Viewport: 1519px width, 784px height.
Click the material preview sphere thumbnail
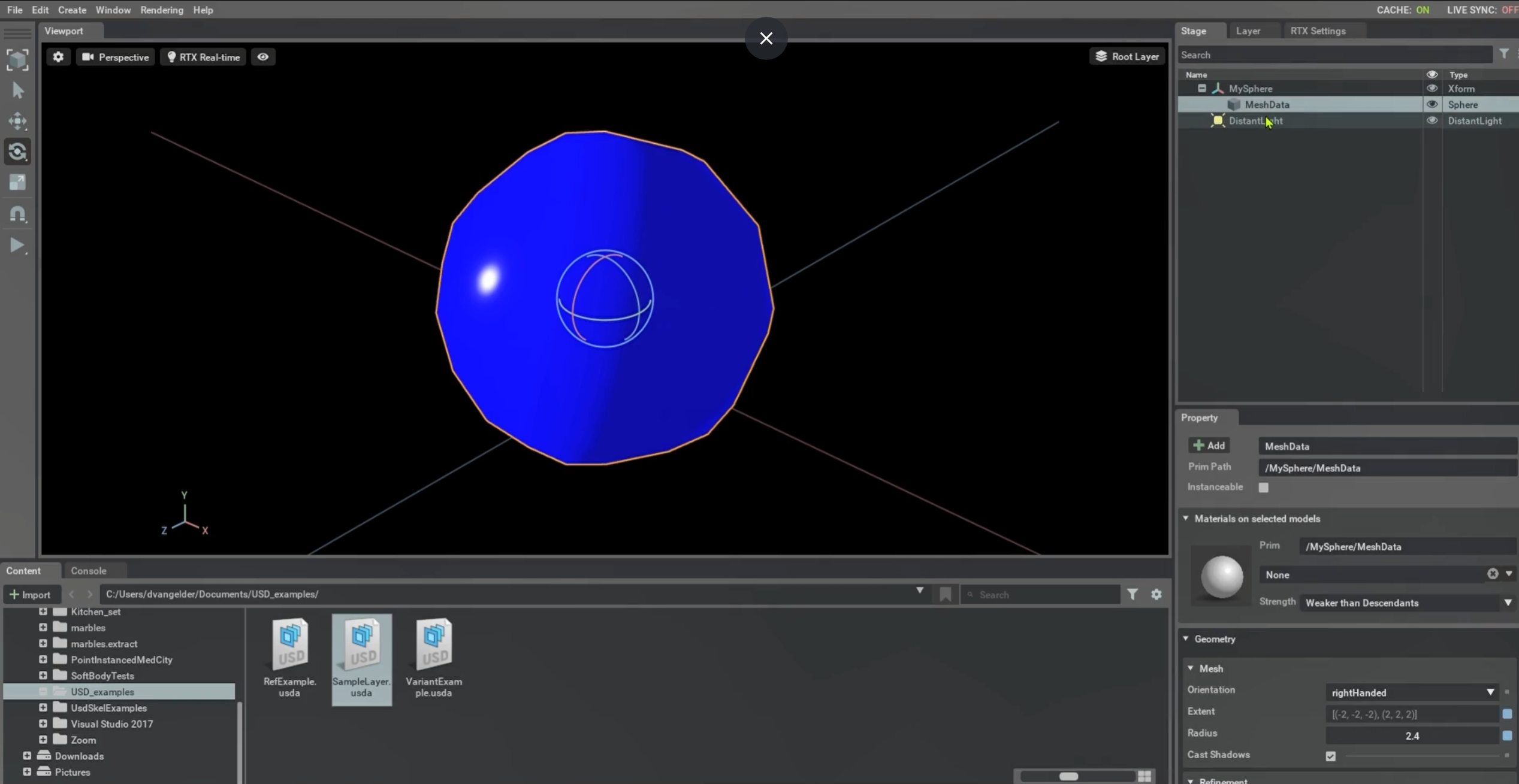point(1222,576)
